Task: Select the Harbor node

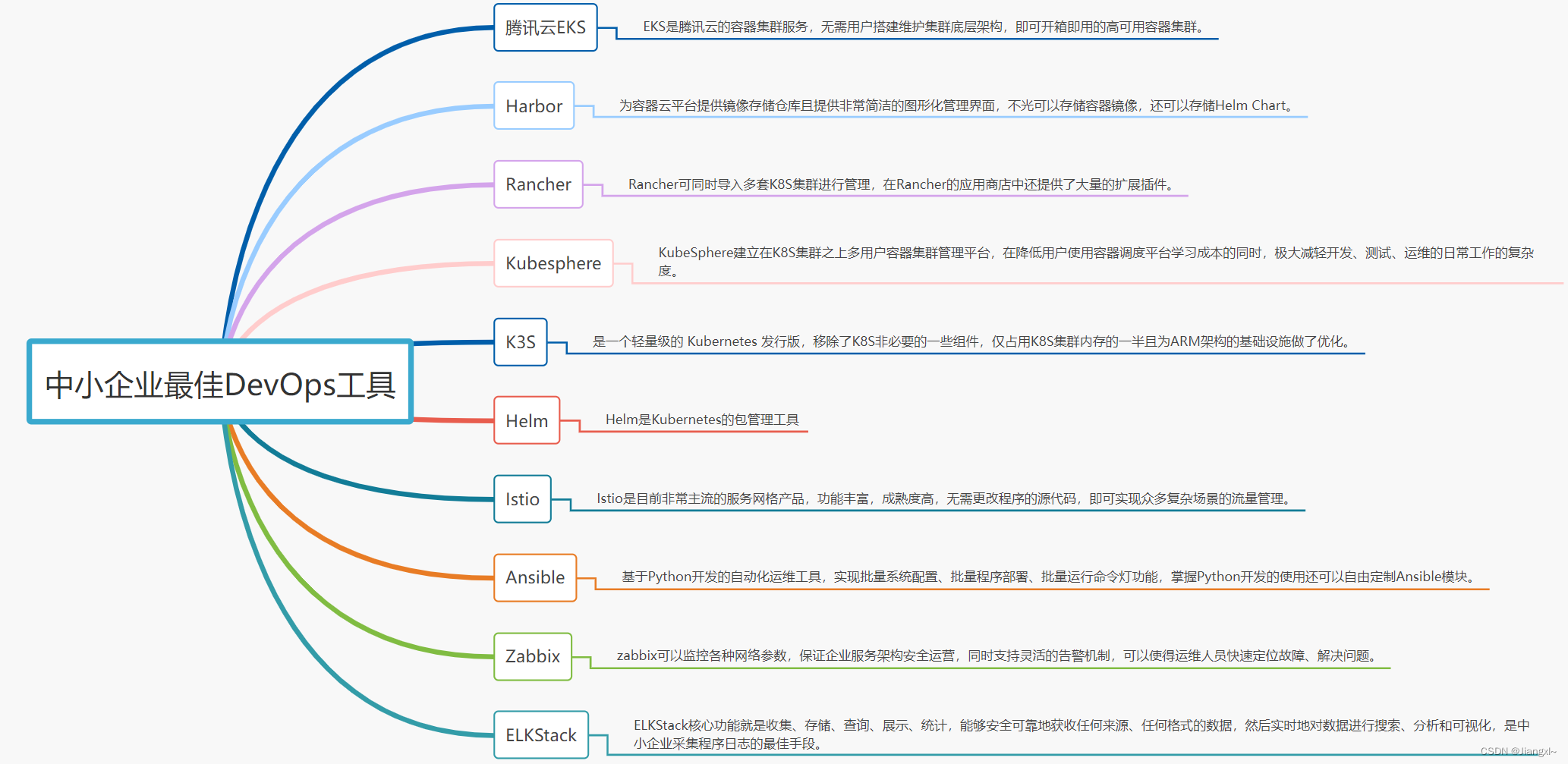Action: 534,106
